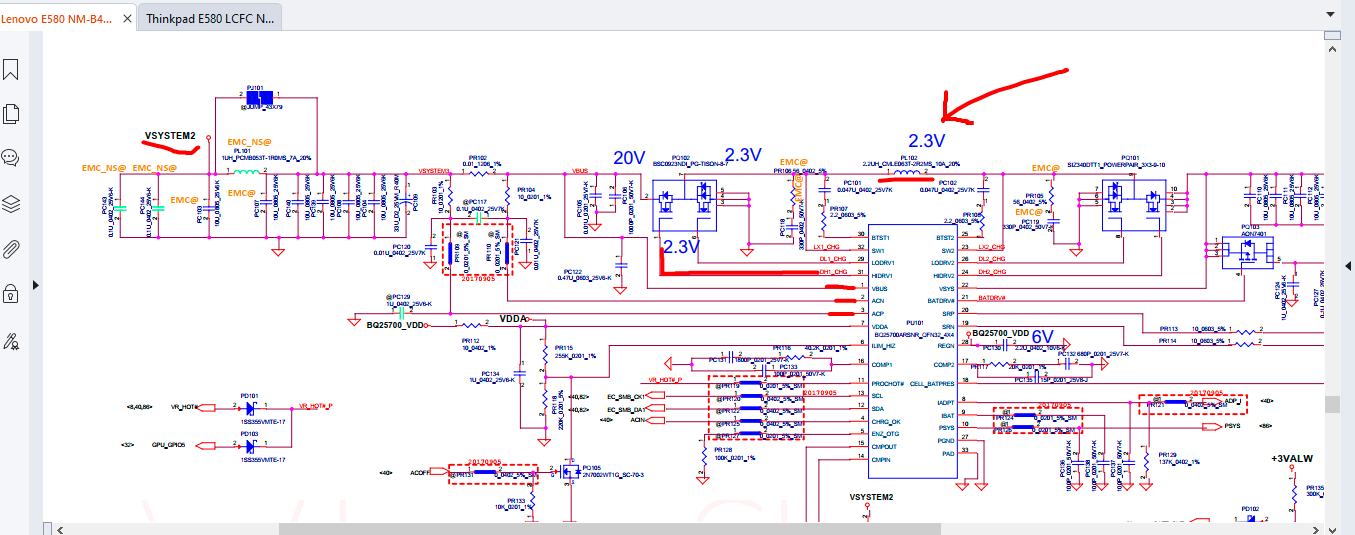The image size is (1355, 535).
Task: Expand the left navigation panel arrow
Action: coord(36,285)
